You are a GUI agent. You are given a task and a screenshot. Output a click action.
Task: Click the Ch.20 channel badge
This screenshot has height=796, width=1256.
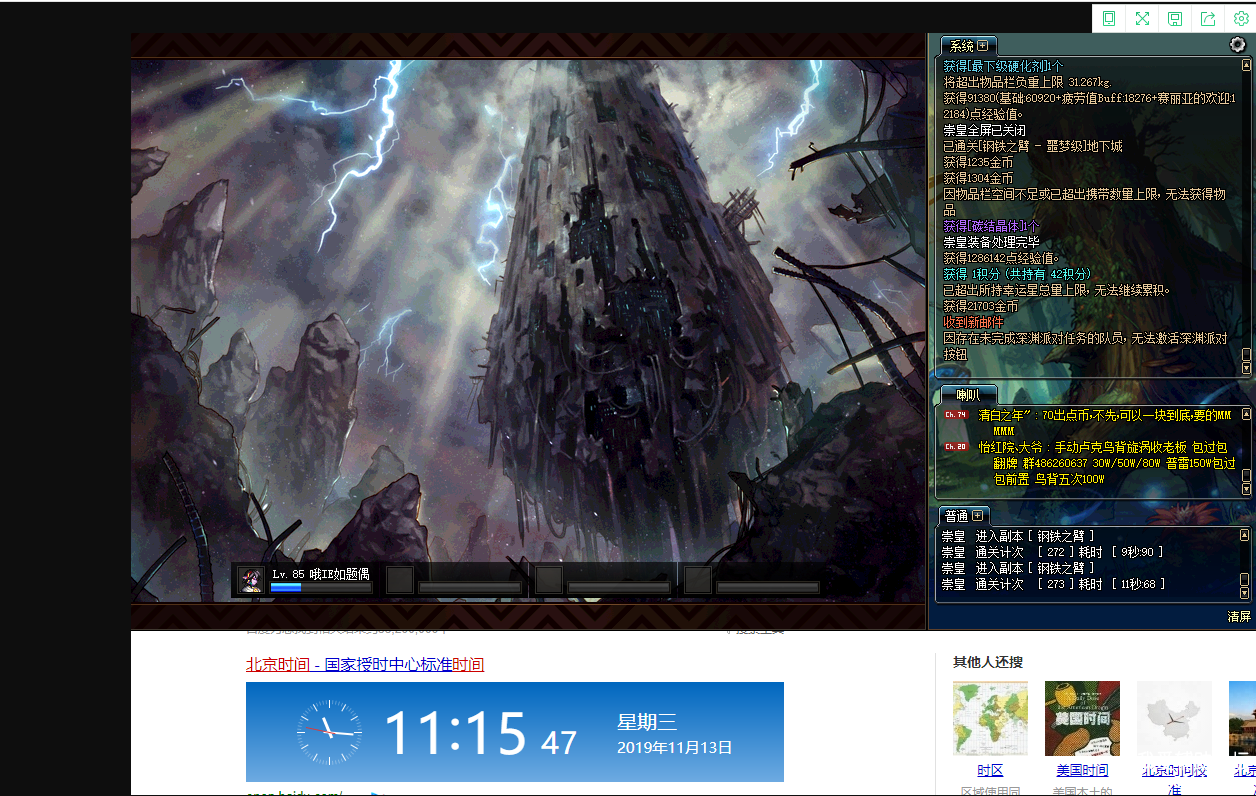(x=956, y=447)
